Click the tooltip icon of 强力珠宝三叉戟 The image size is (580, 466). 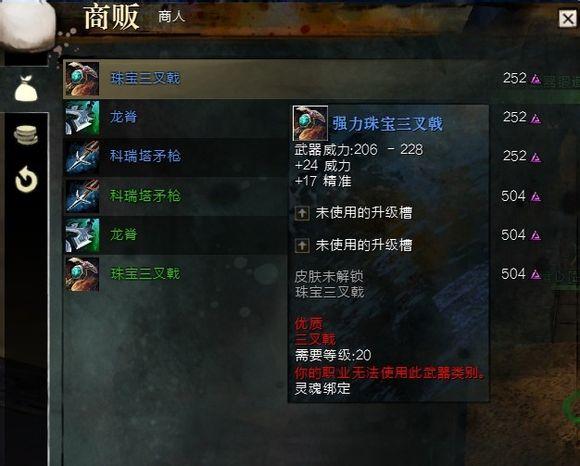(310, 123)
